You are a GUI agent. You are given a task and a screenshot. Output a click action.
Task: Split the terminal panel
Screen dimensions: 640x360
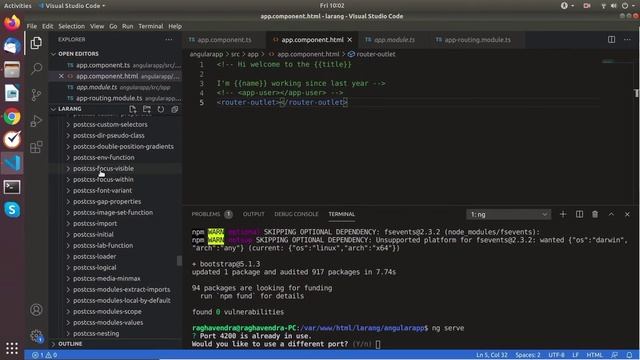point(579,214)
